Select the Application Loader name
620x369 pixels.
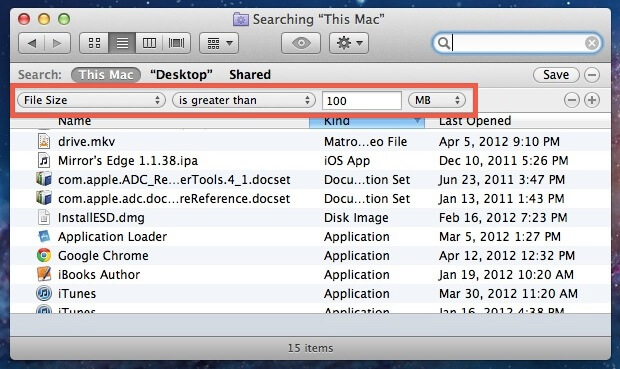point(112,237)
